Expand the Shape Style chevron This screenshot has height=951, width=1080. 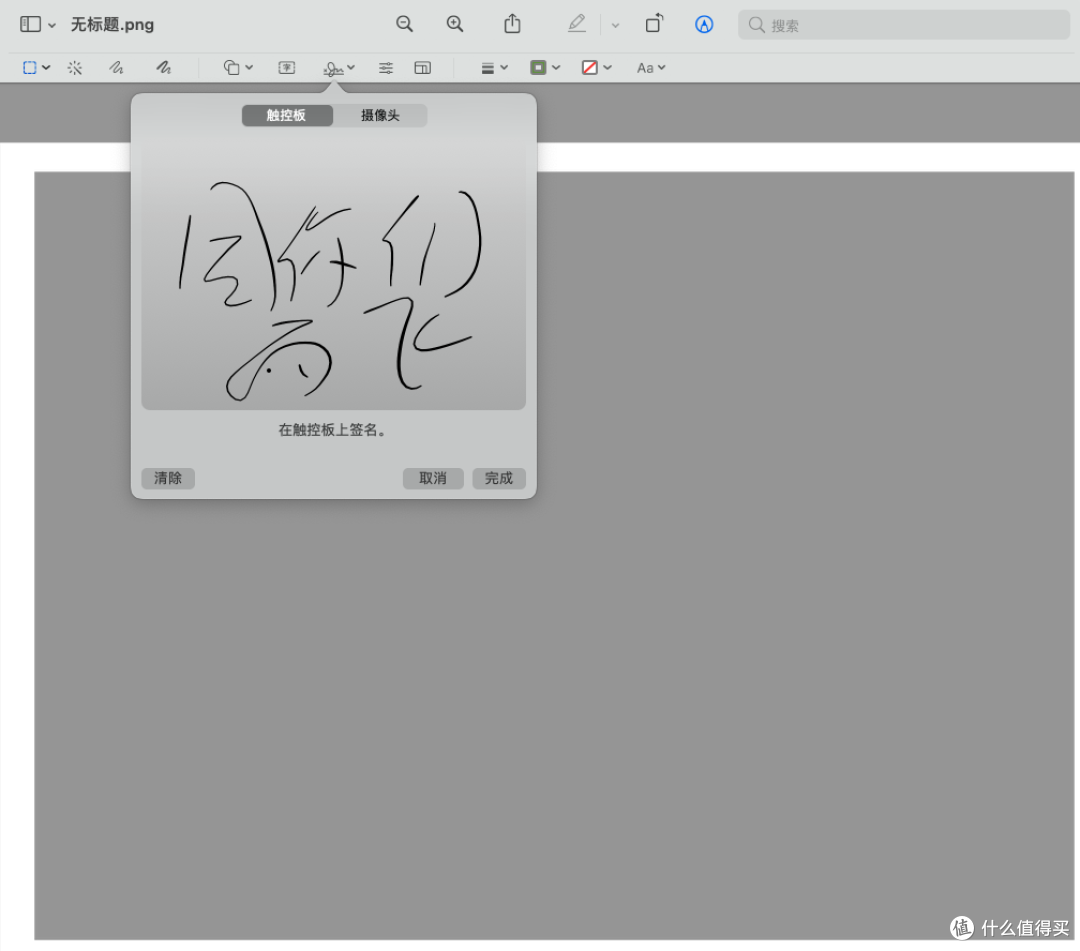[x=504, y=67]
